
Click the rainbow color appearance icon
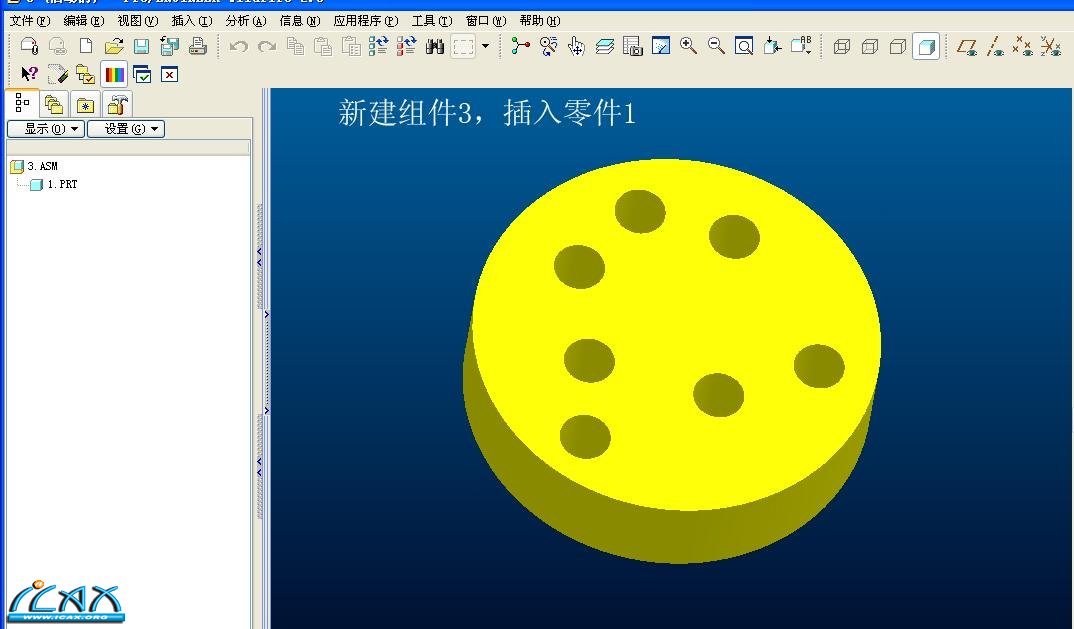click(x=114, y=74)
